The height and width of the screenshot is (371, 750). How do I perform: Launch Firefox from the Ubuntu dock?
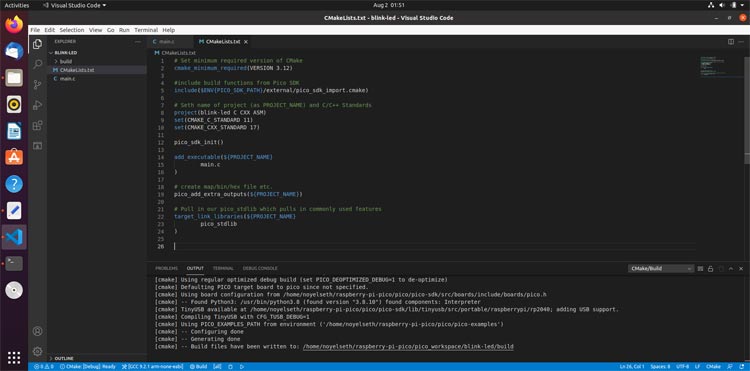click(x=14, y=24)
